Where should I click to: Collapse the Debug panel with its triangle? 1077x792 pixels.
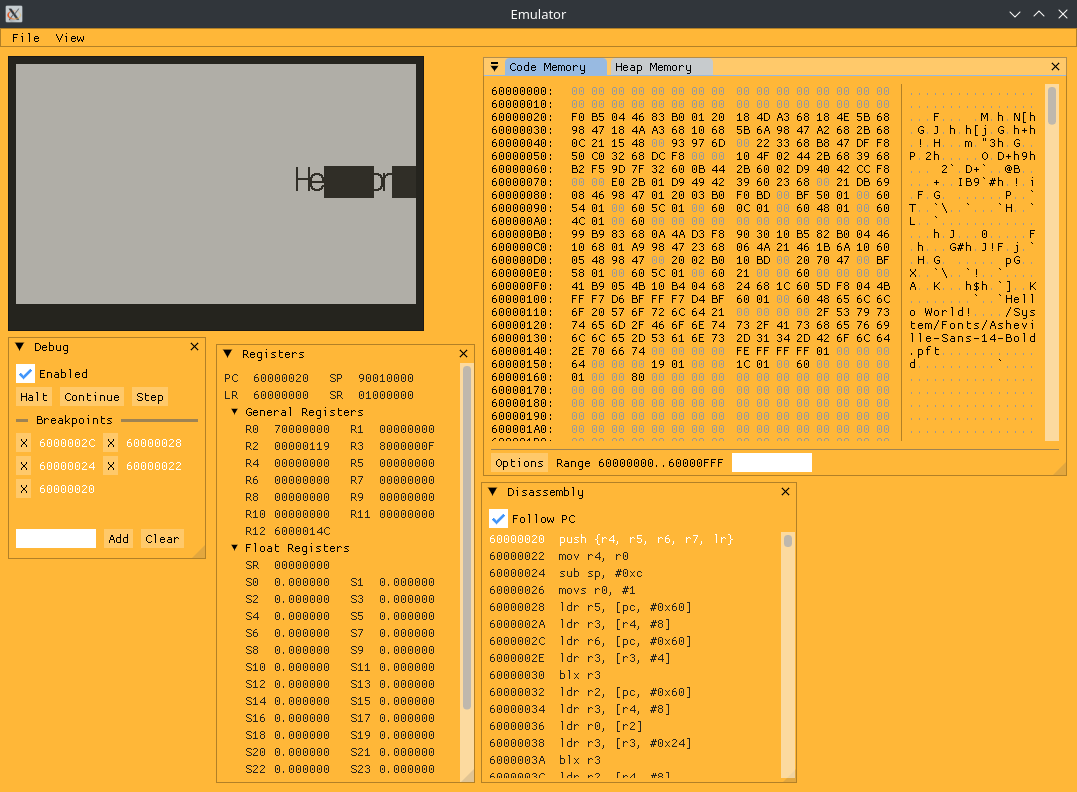tap(20, 346)
